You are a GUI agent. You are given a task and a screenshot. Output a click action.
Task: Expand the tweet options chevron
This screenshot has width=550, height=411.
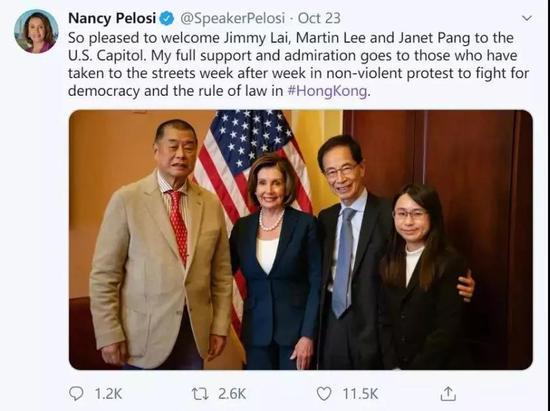(527, 18)
